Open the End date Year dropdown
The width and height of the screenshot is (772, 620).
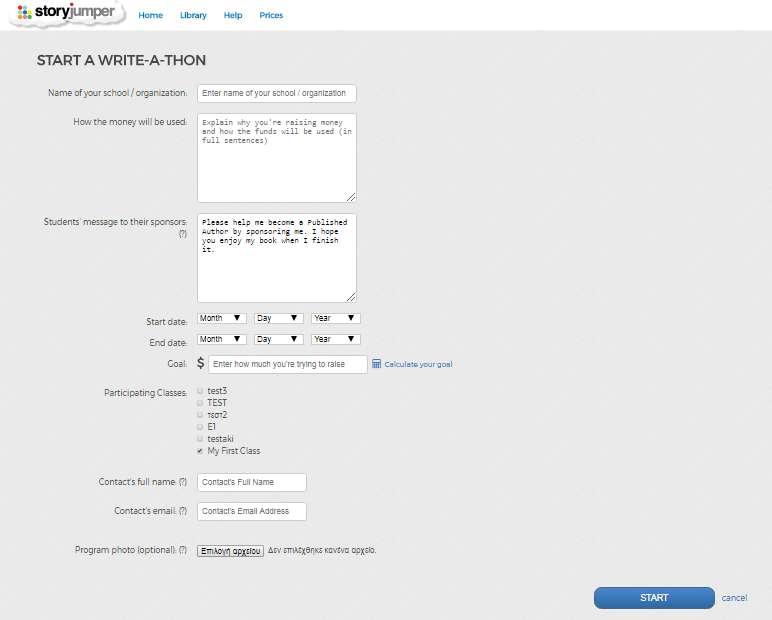(x=336, y=339)
